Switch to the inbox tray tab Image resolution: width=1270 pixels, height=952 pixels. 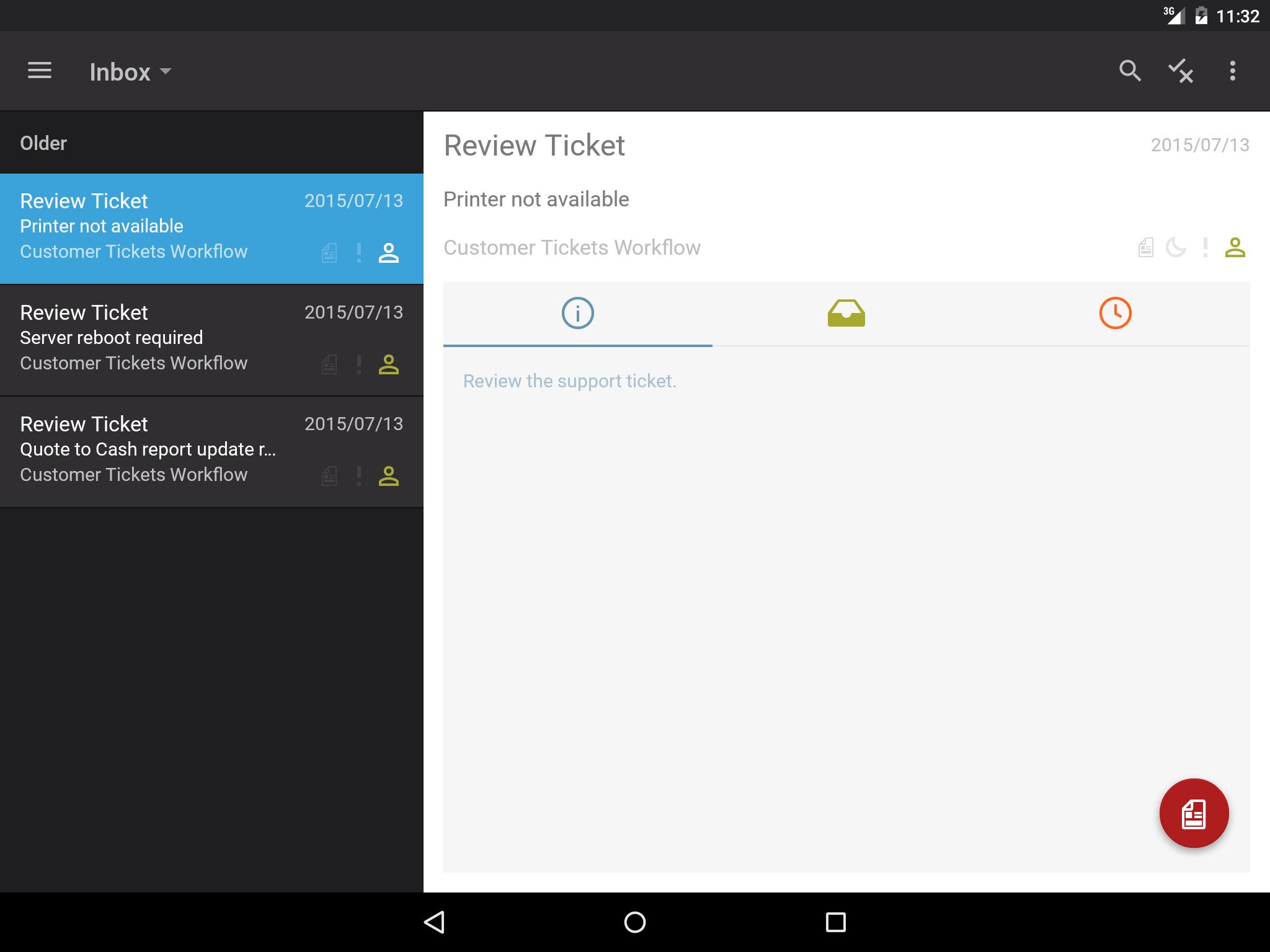point(846,314)
